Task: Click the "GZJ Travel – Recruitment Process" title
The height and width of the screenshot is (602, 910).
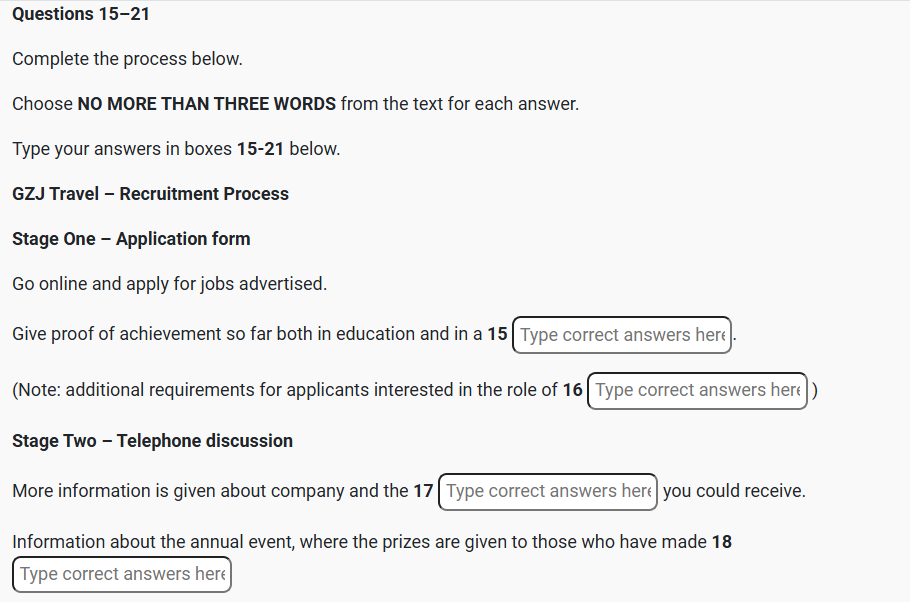Action: tap(150, 194)
